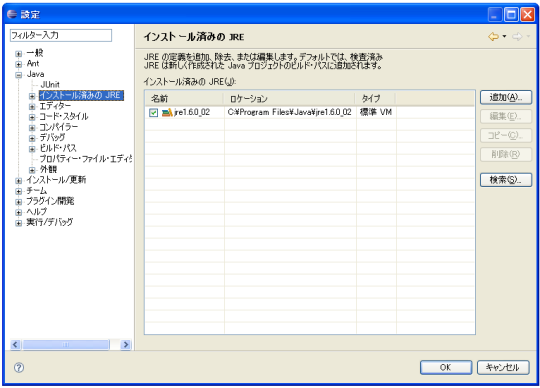540x388 pixels.
Task: Expand the 外観 tree node
Action: click(x=32, y=170)
